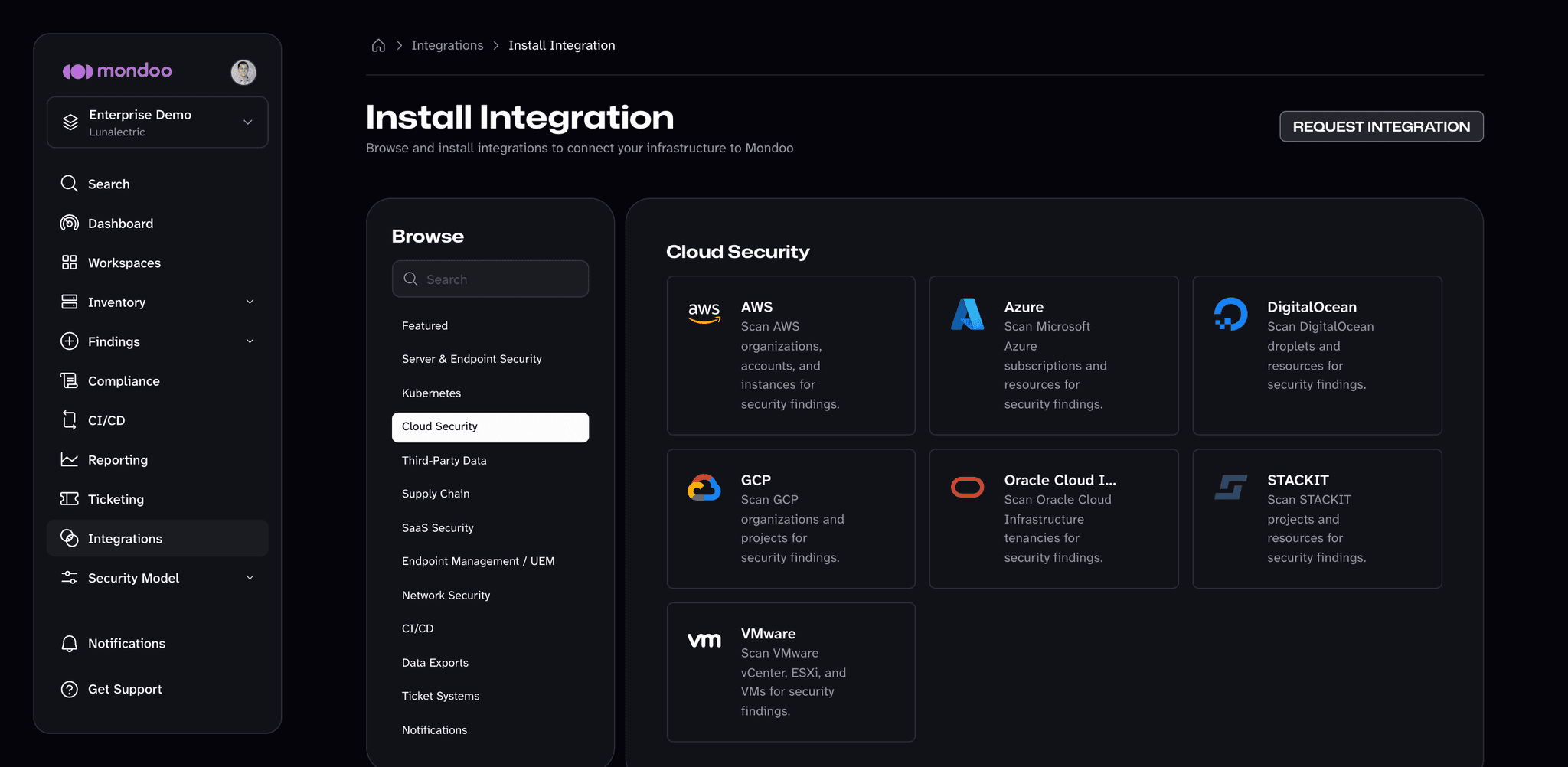This screenshot has height=767, width=1568.
Task: Click the Get Support question icon
Action: 69,689
